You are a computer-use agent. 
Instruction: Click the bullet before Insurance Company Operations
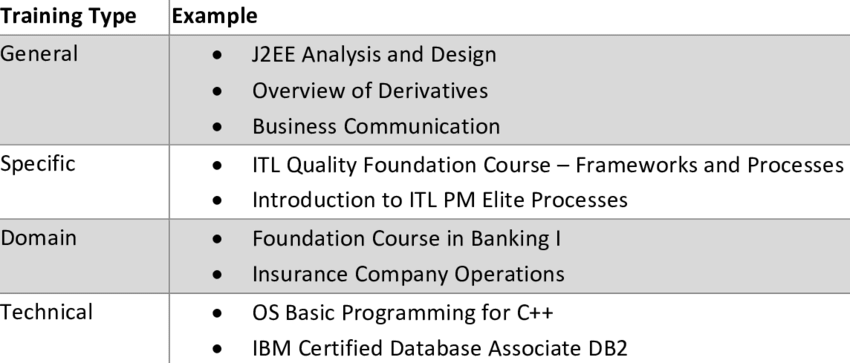217,275
